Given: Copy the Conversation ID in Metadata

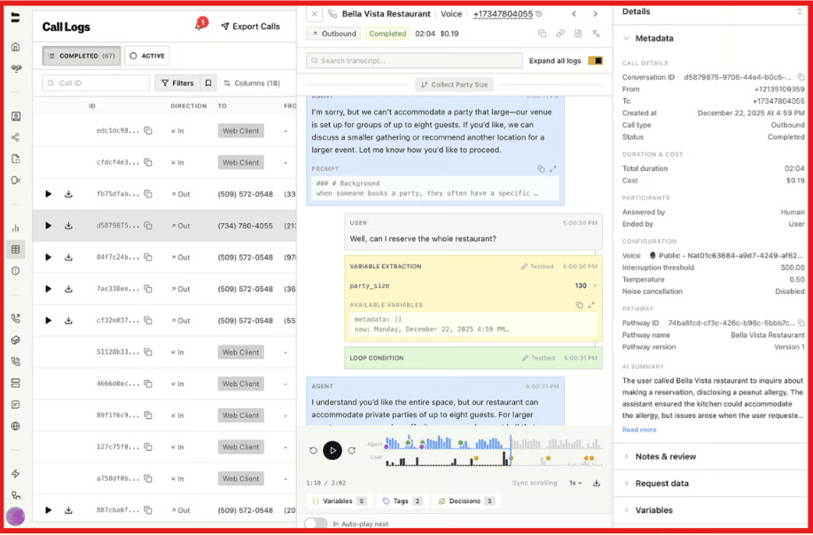Looking at the screenshot, I should [801, 77].
